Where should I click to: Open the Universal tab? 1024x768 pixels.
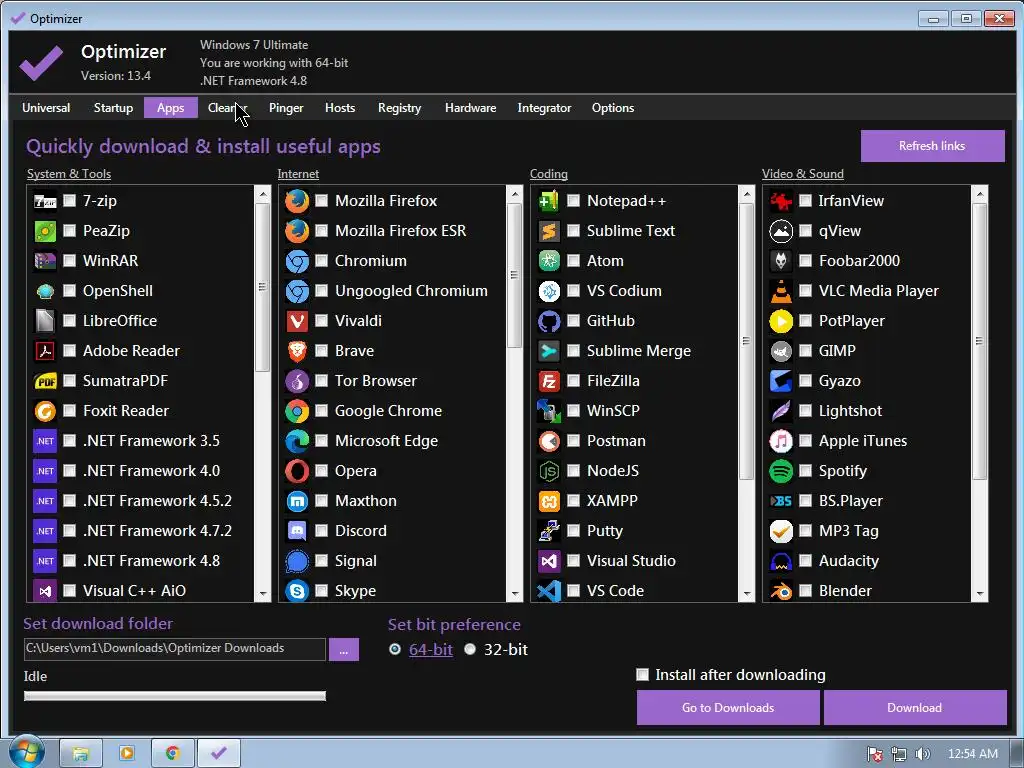46,108
